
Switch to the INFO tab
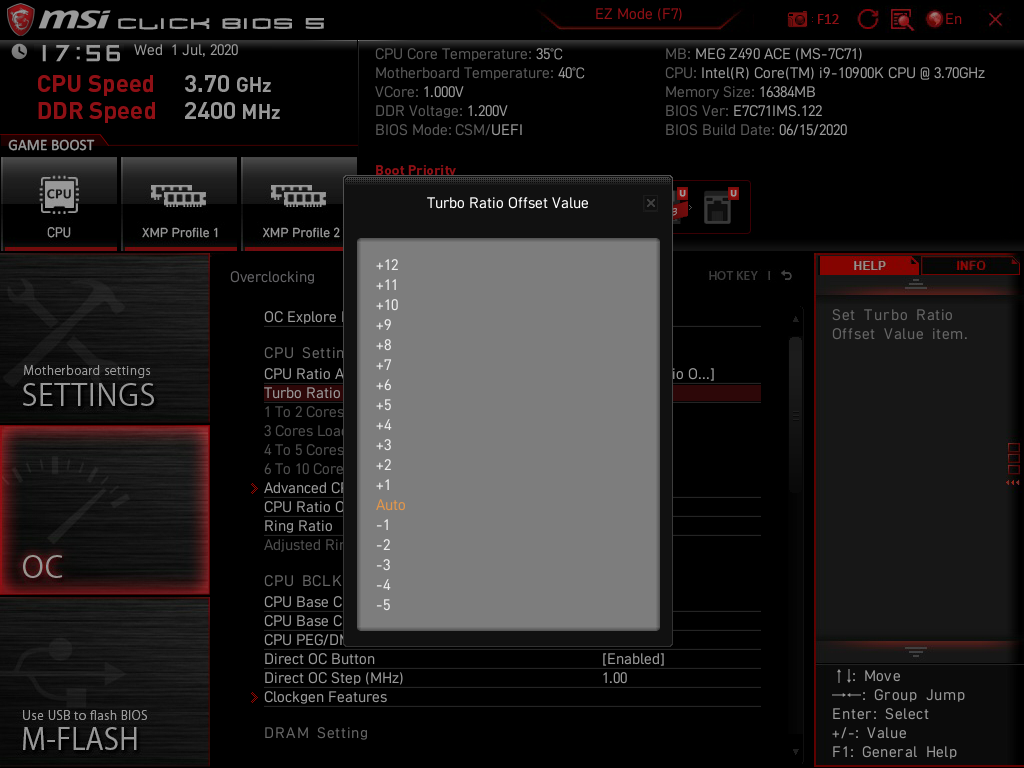tap(970, 265)
